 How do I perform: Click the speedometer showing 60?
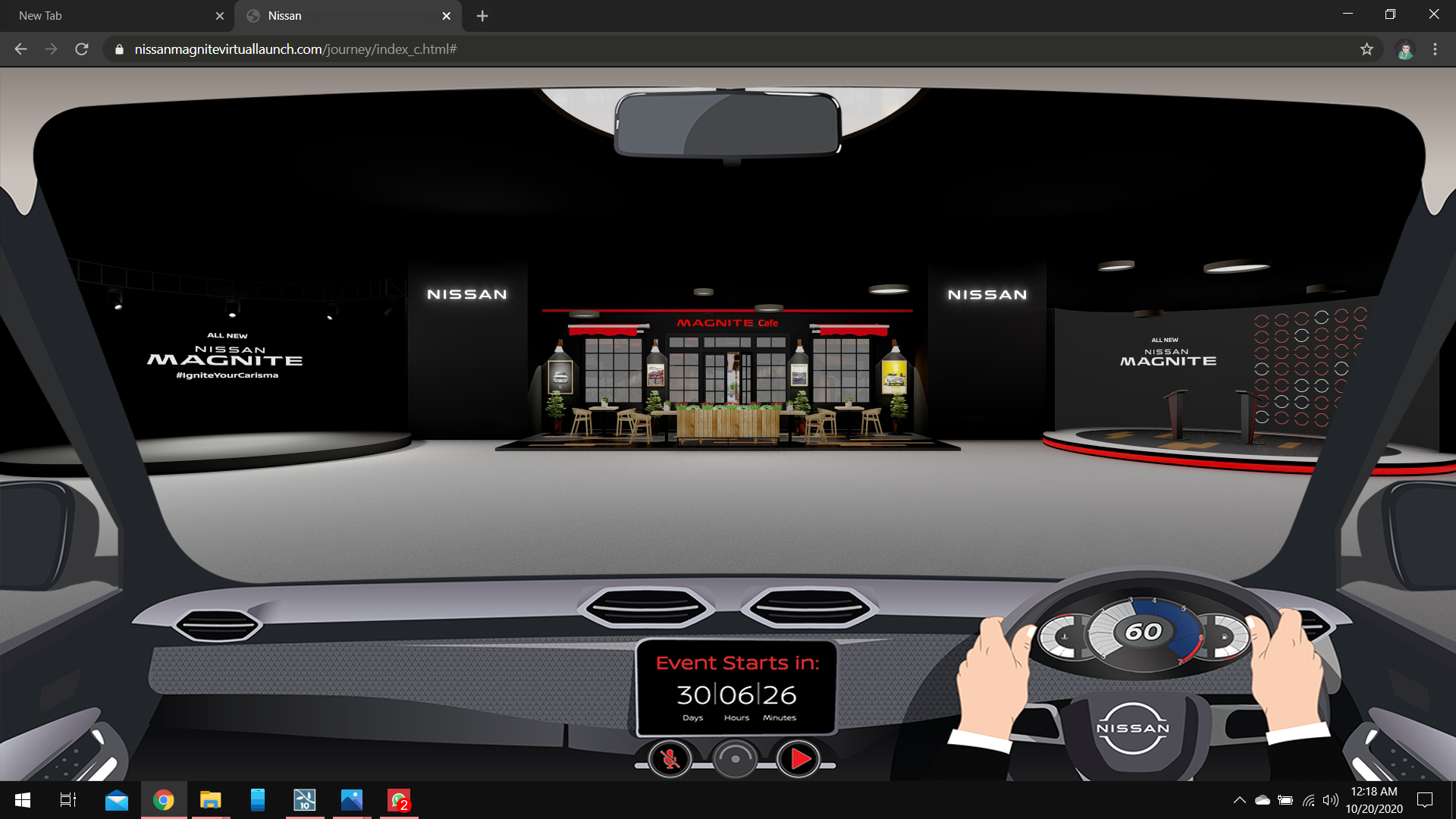point(1144,631)
